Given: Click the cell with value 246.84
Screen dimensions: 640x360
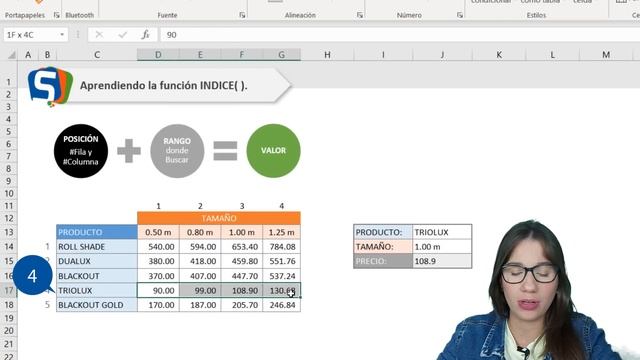Looking at the screenshot, I should point(282,305).
